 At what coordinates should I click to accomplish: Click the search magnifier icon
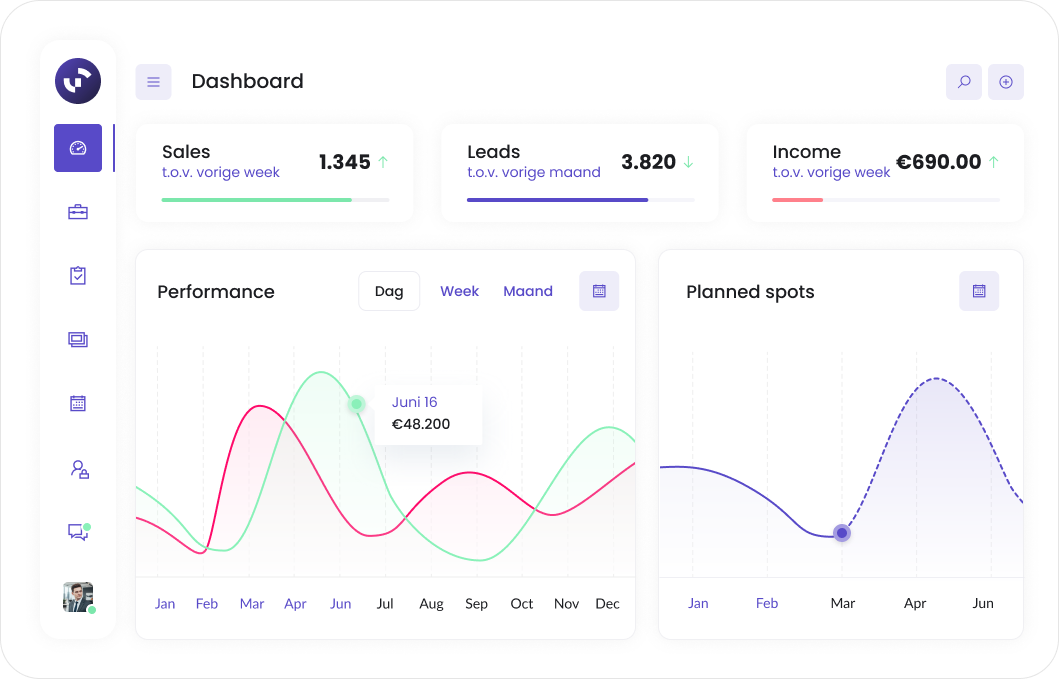964,82
